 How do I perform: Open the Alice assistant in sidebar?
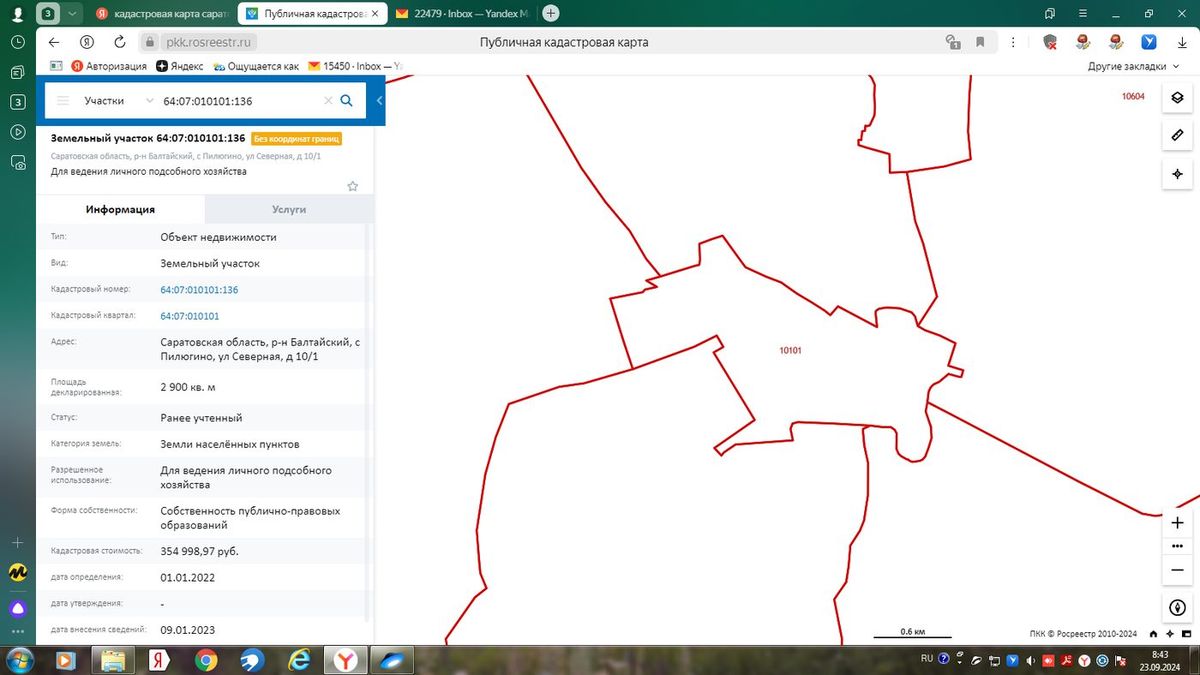click(17, 608)
